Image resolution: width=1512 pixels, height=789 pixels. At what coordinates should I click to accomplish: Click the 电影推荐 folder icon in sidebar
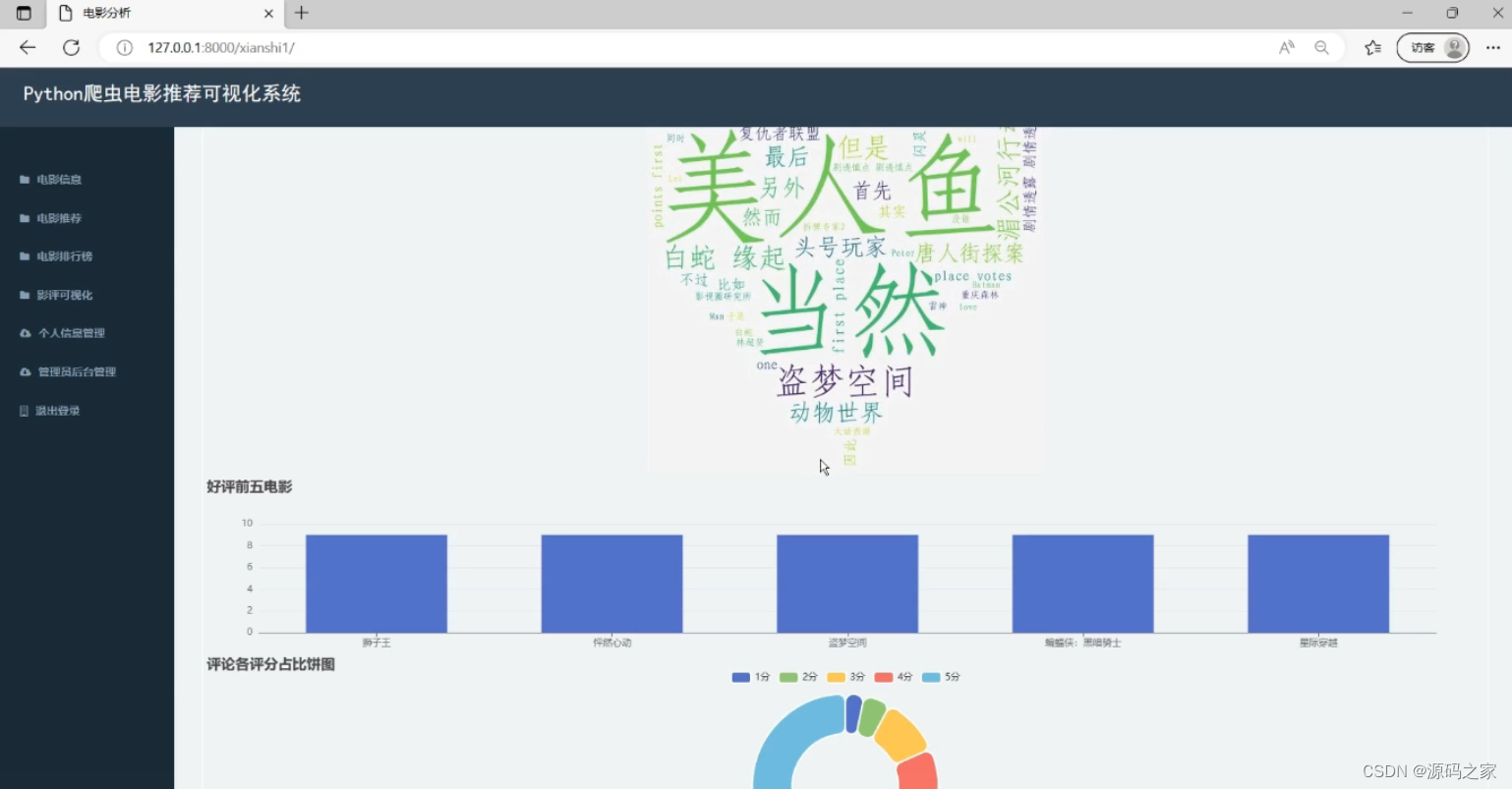point(24,218)
